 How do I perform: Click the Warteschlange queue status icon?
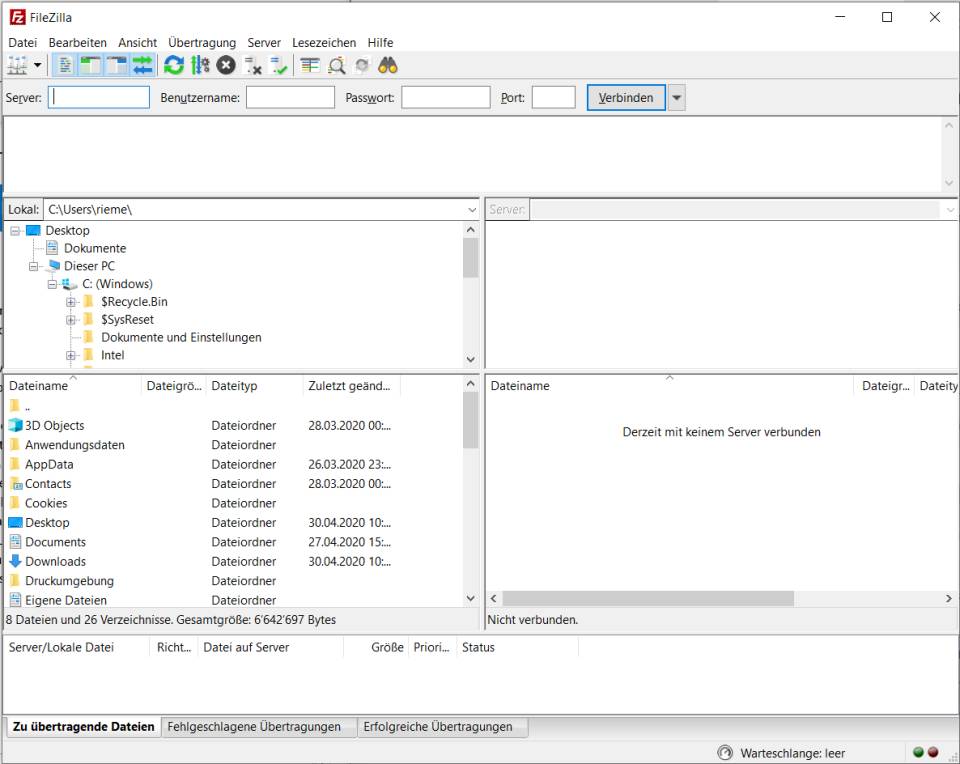click(x=725, y=752)
